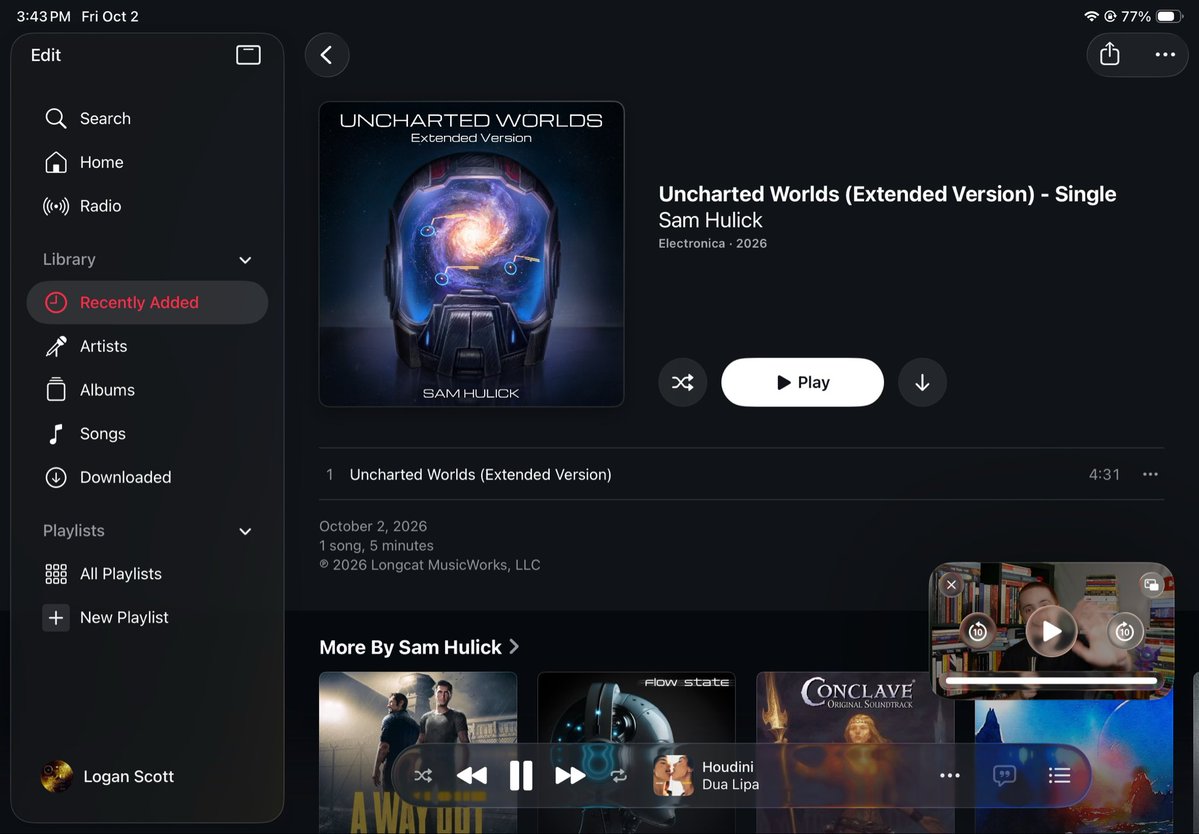
Task: Play the picture-in-picture video
Action: 1051,631
